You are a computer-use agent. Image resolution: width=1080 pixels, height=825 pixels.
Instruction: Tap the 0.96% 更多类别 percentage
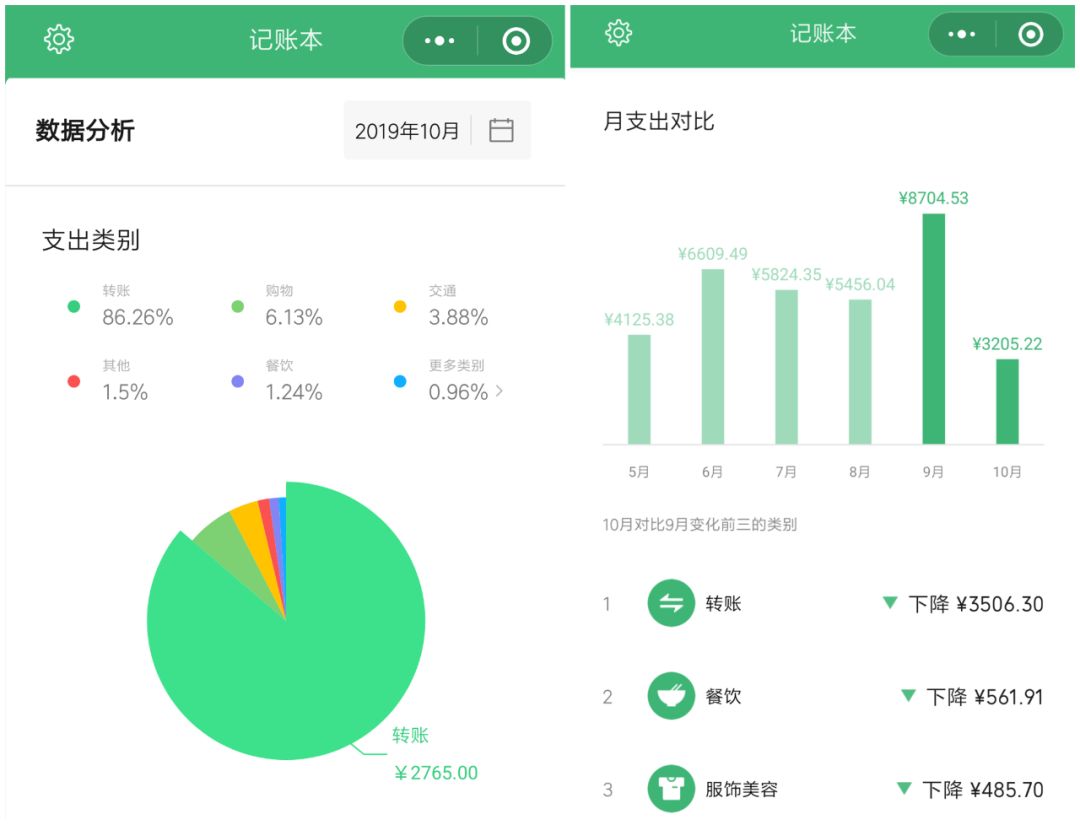(458, 392)
